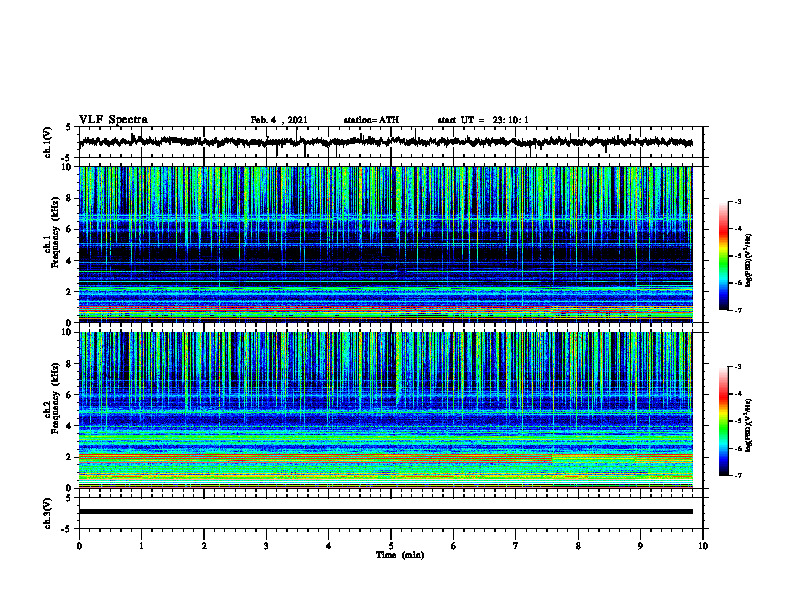Click the ch.2 color scale bar
This screenshot has width=792, height=612.
724,421
